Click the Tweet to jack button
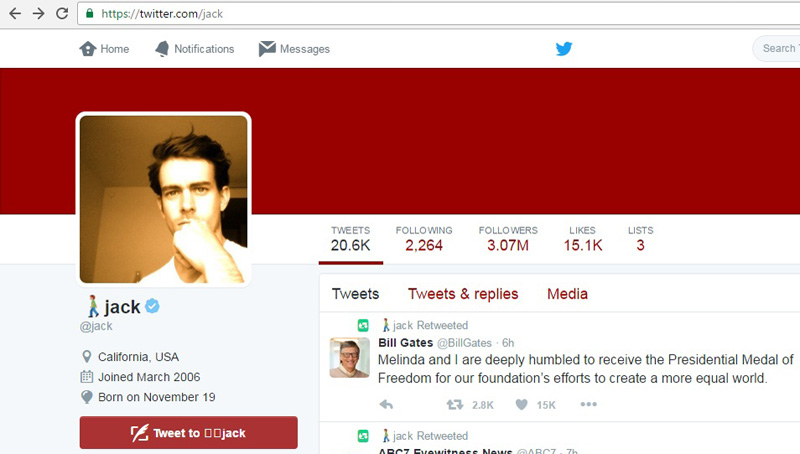This screenshot has width=800, height=454. click(x=188, y=433)
